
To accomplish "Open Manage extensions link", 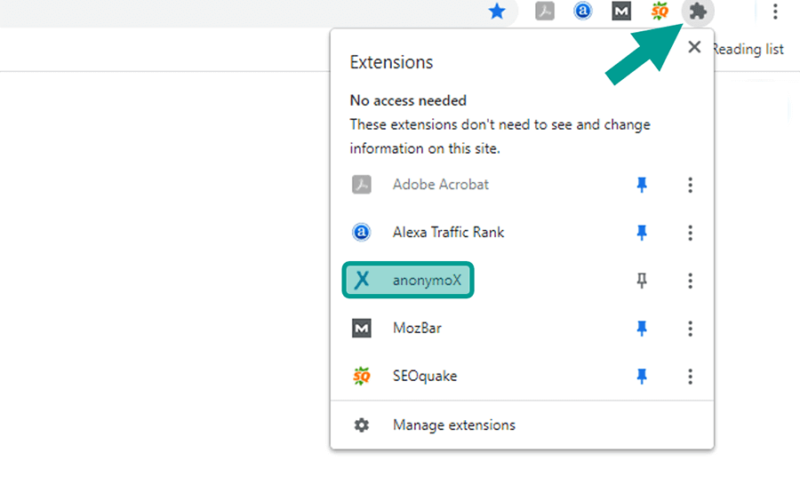I will tap(454, 425).
